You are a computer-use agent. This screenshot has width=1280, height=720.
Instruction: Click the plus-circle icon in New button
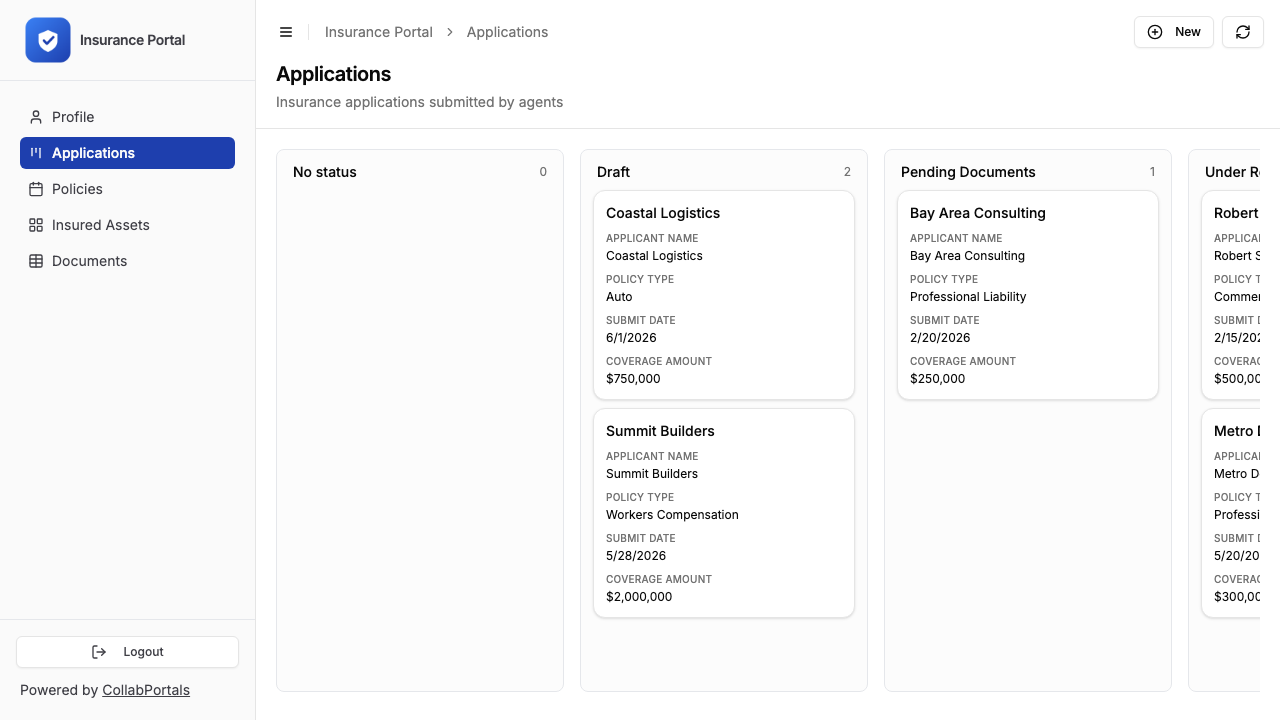coord(1155,32)
